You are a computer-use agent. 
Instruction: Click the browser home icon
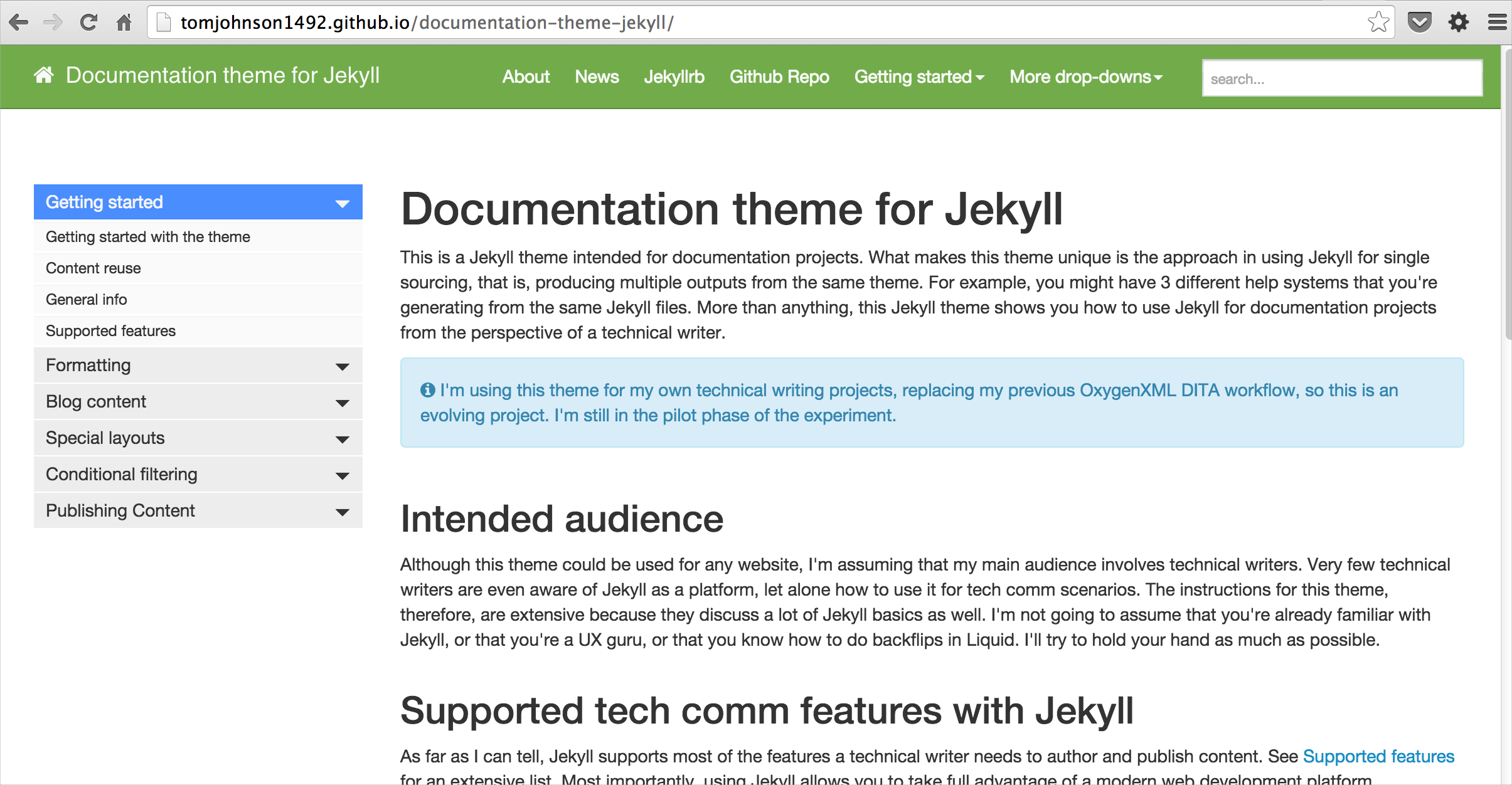[124, 23]
